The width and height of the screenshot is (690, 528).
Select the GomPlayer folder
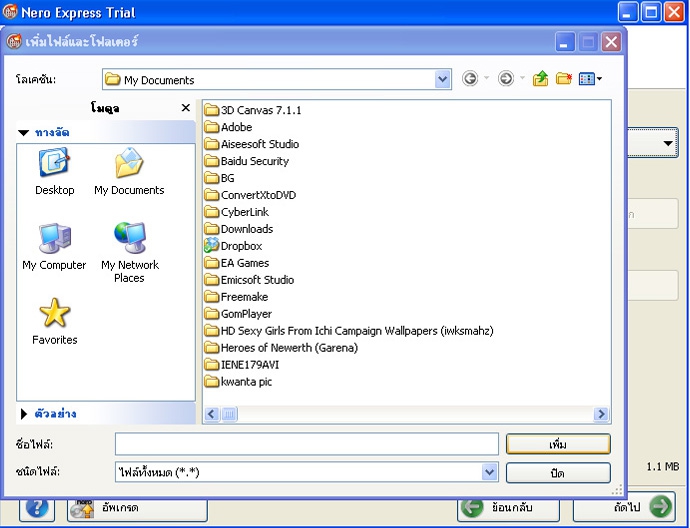point(238,314)
